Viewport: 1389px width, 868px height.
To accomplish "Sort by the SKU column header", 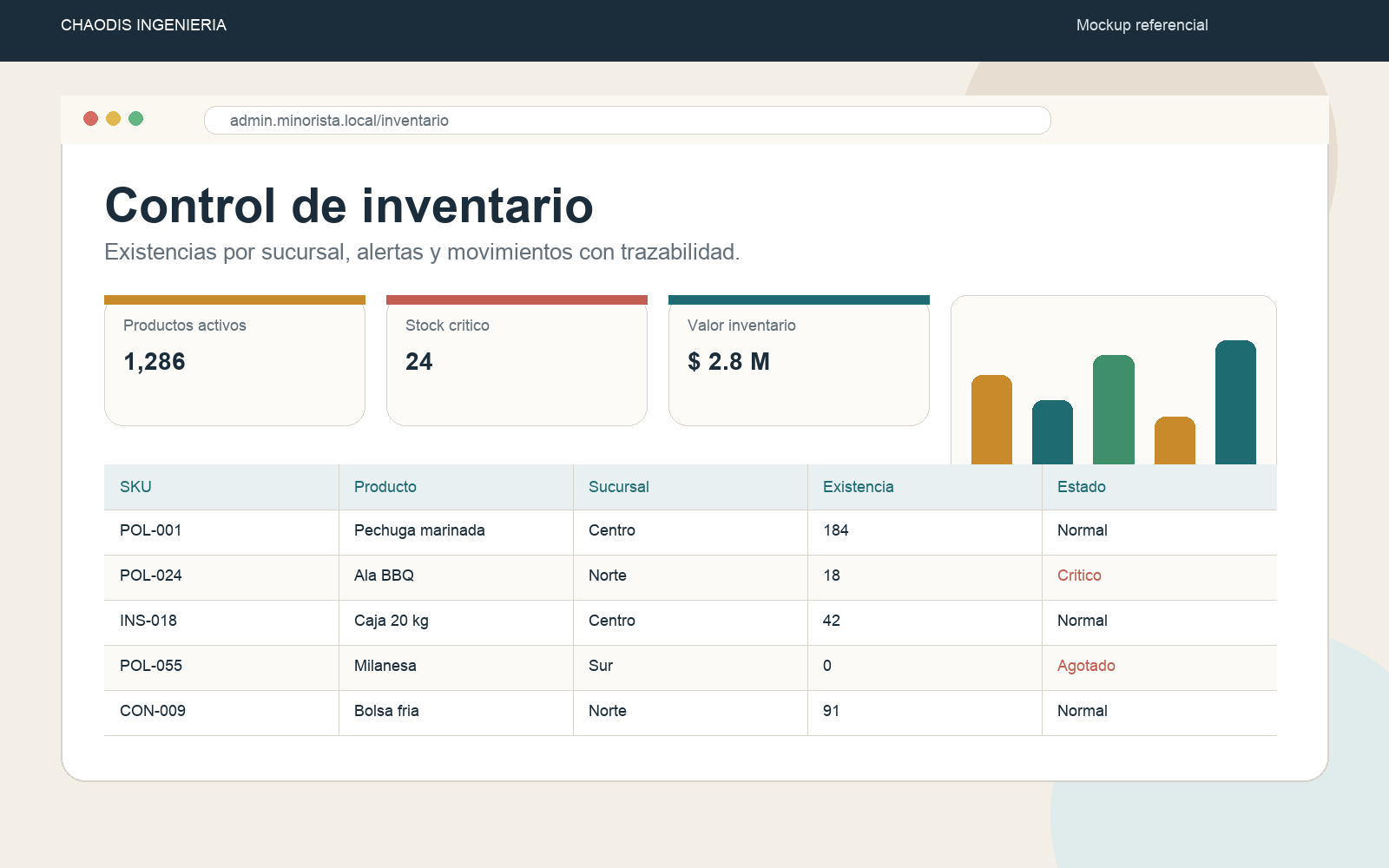I will point(135,487).
